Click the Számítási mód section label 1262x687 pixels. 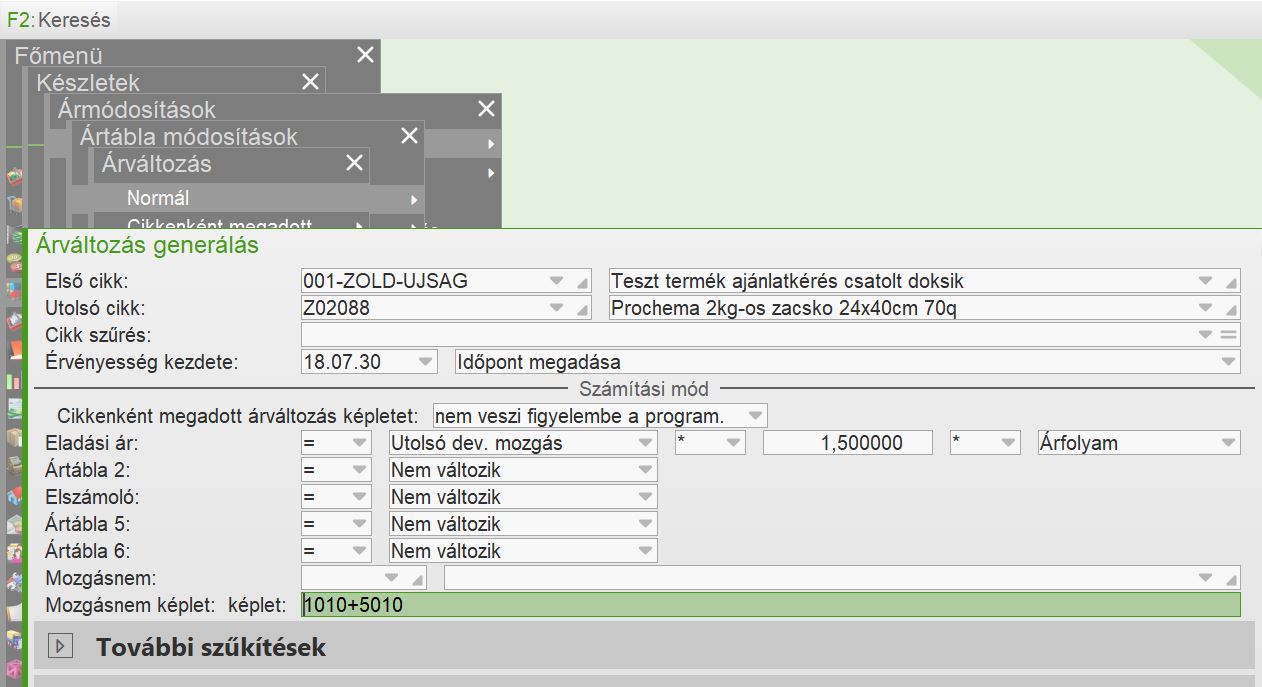pyautogui.click(x=644, y=389)
